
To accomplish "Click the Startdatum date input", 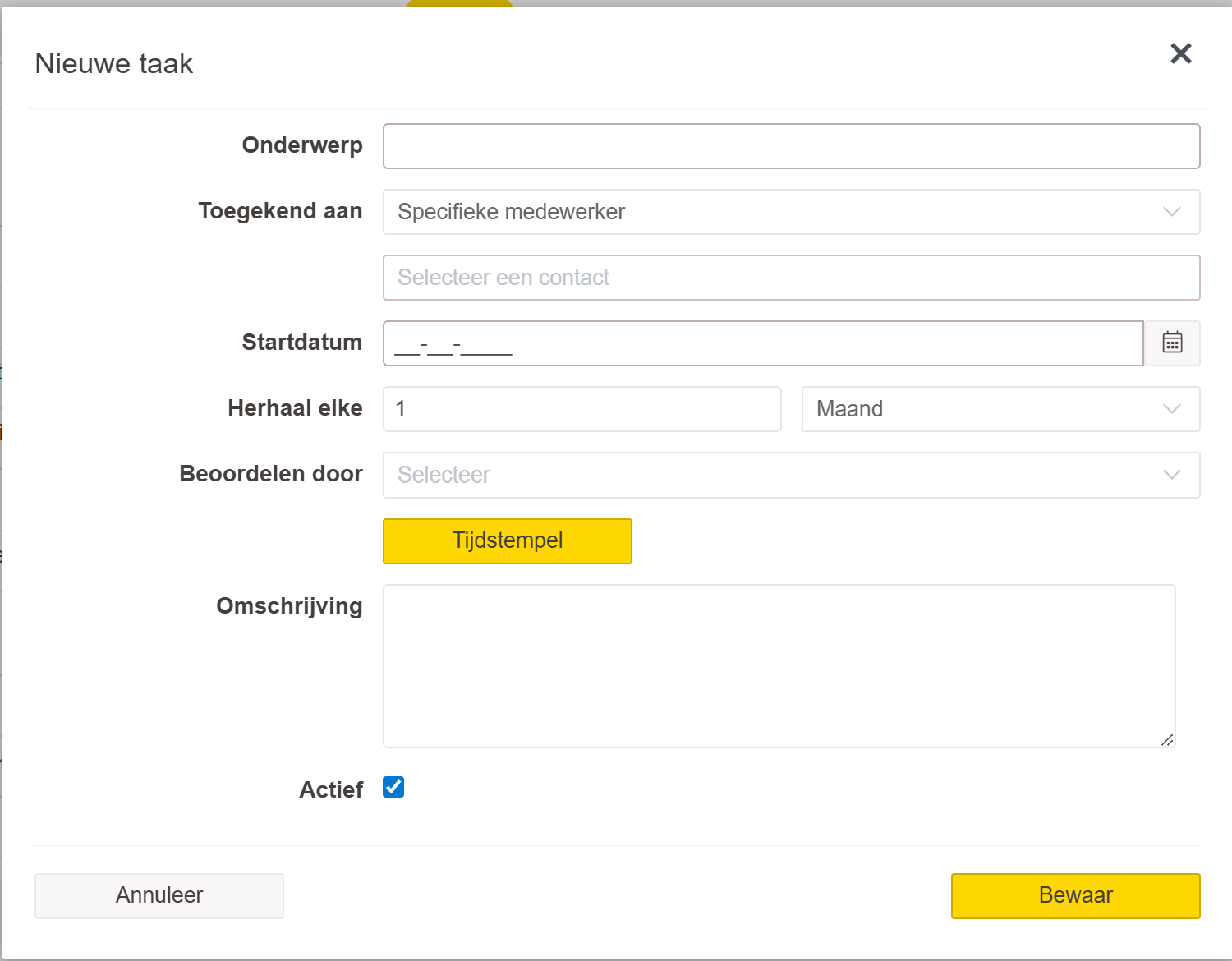I will (x=762, y=343).
